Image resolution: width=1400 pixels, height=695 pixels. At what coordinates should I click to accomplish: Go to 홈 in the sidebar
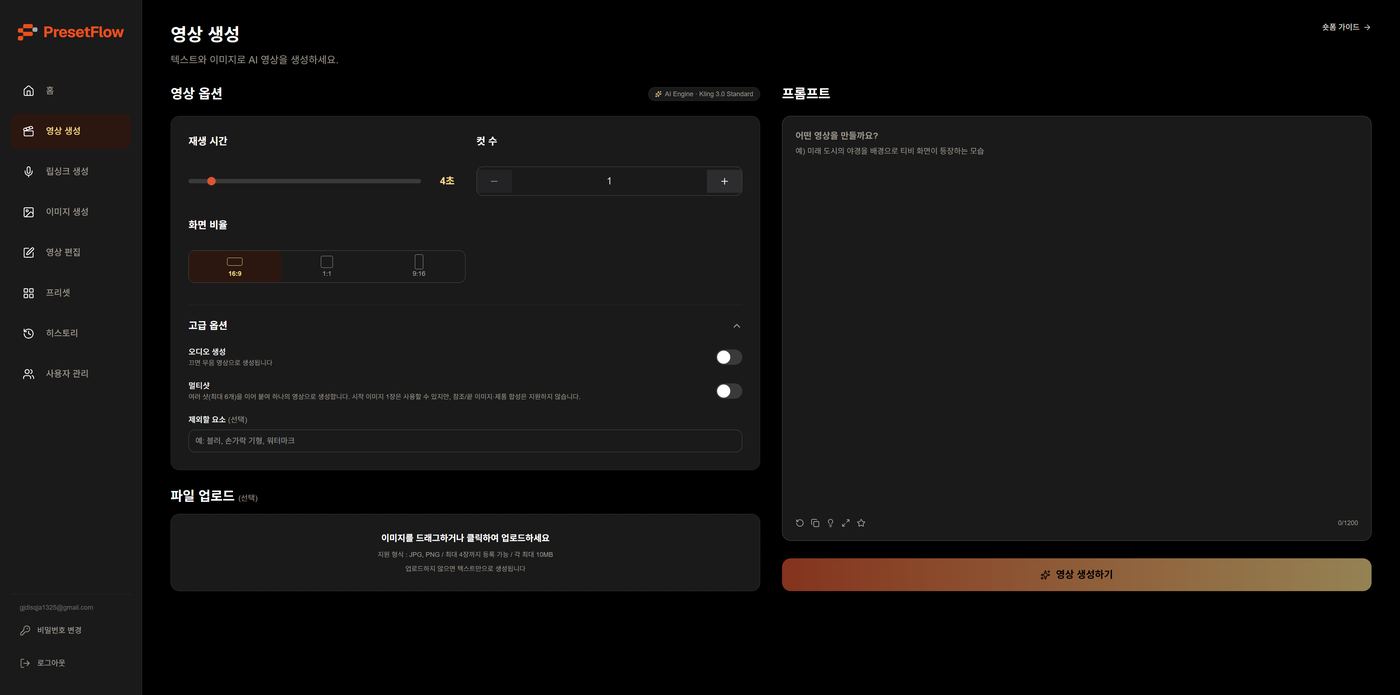71,91
